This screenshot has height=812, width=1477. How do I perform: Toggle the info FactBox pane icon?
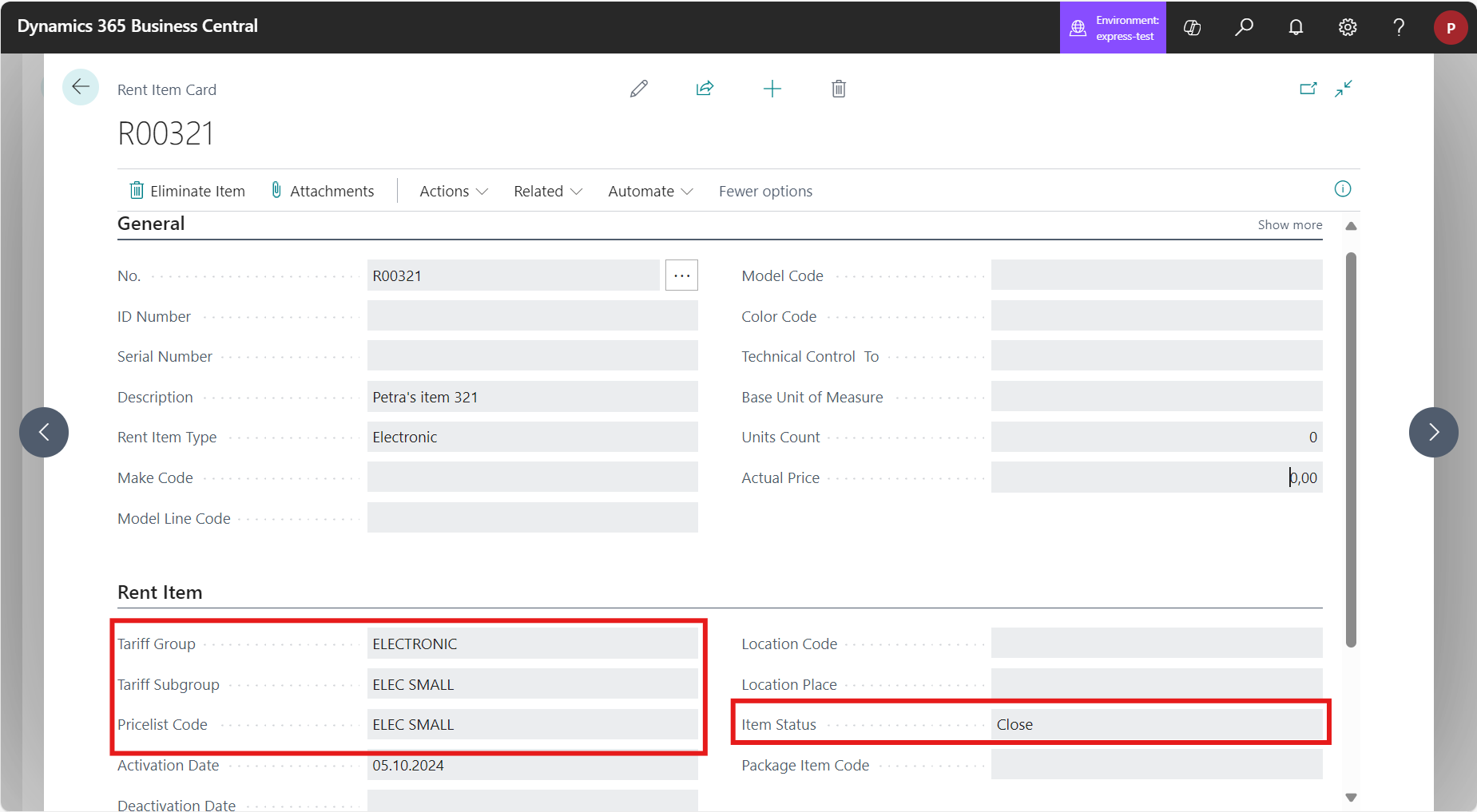tap(1343, 189)
